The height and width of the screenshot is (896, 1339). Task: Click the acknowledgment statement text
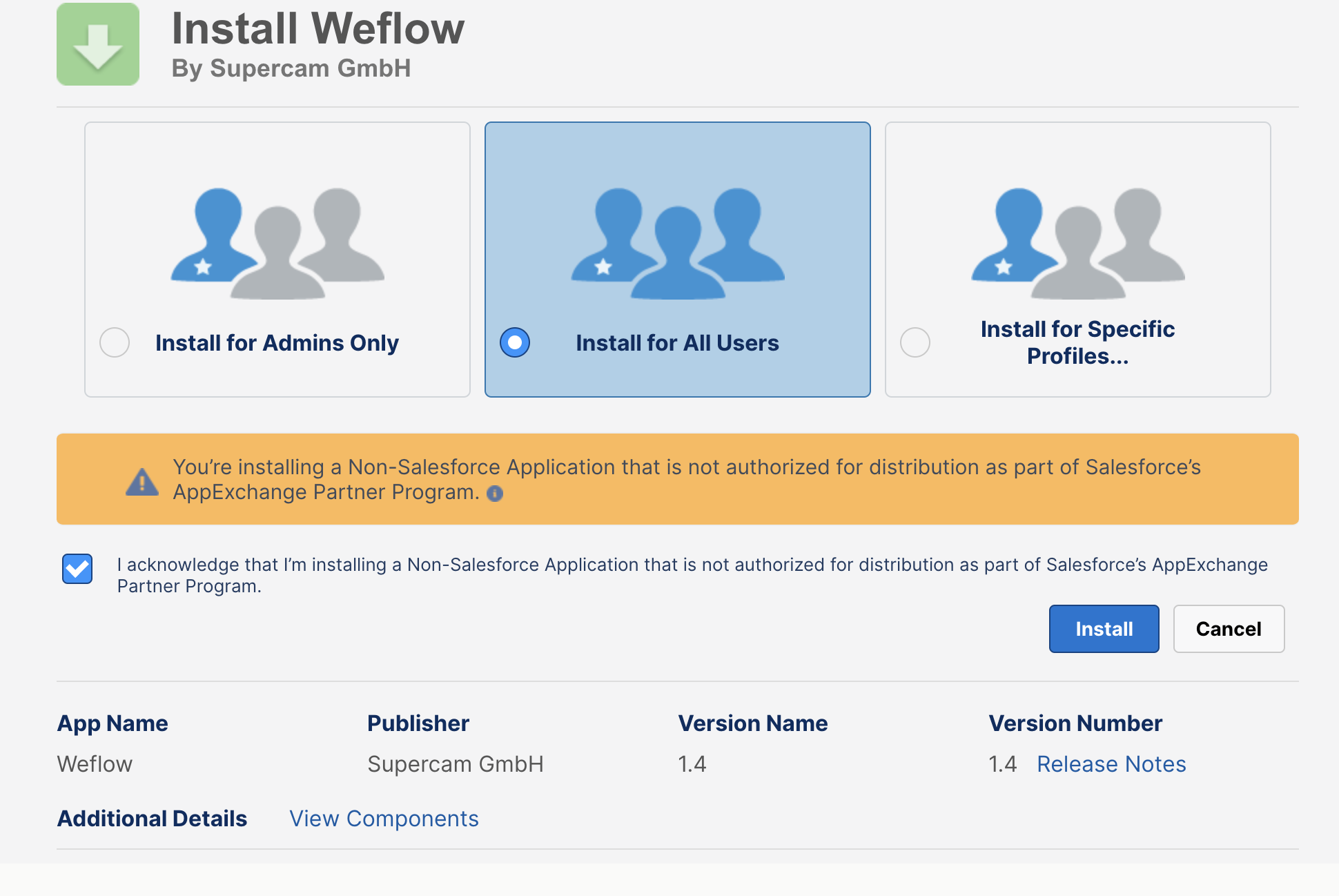[x=692, y=575]
